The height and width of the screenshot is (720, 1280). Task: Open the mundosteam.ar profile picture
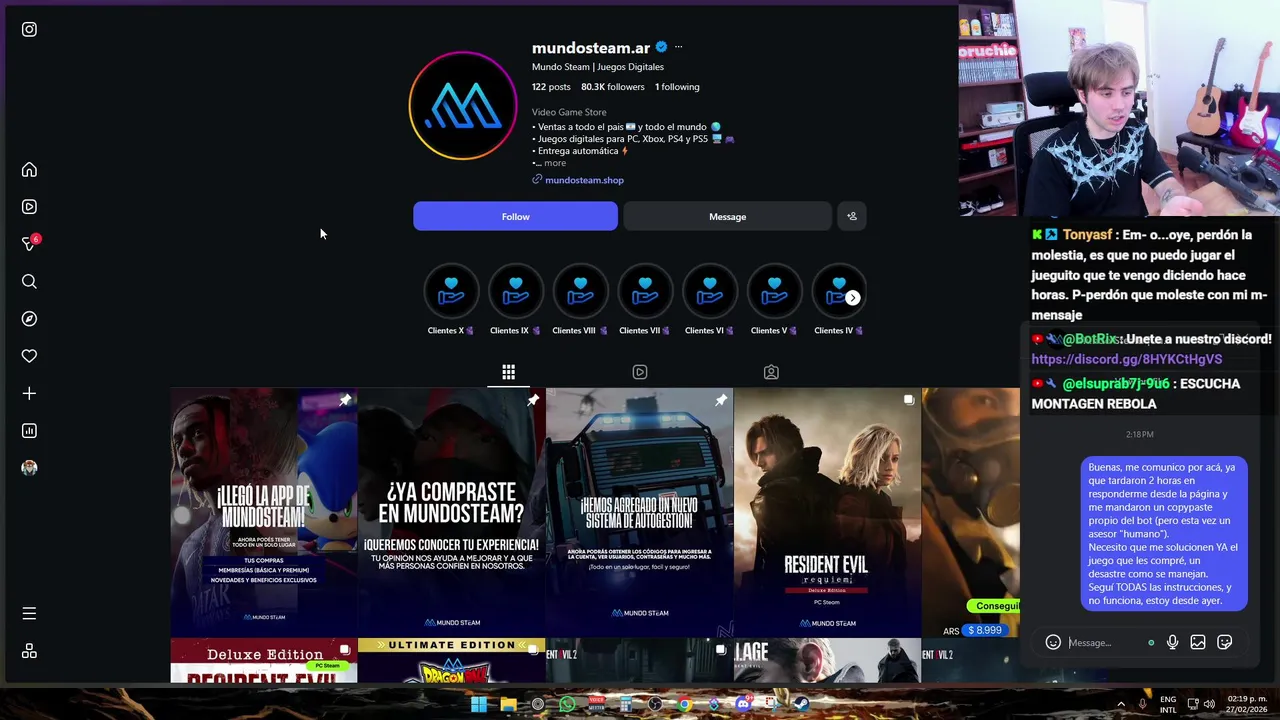pyautogui.click(x=463, y=106)
